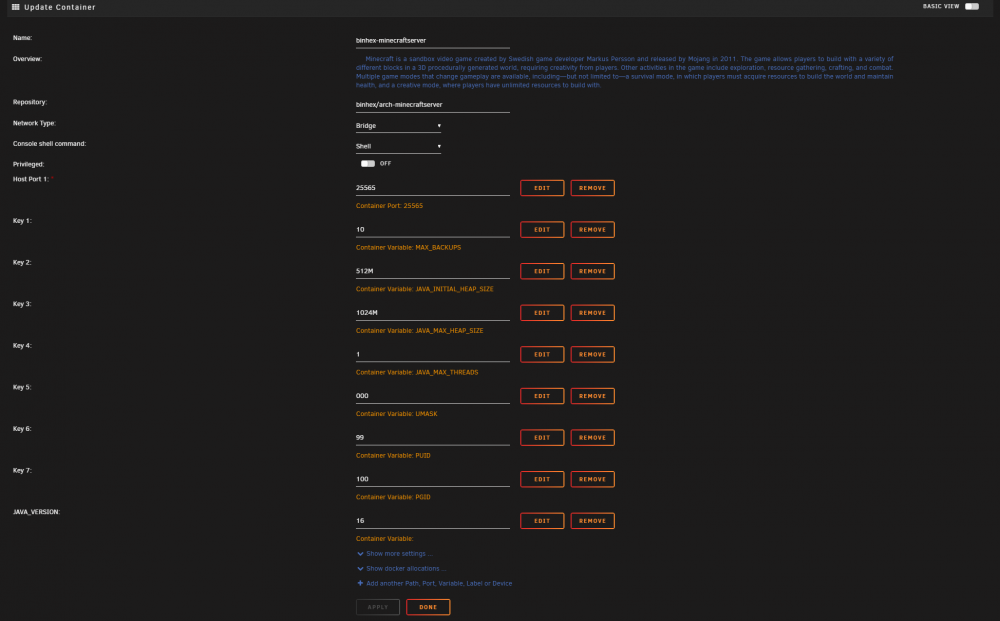The image size is (1000, 621).
Task: Expand Show docker allocations
Action: 406,568
